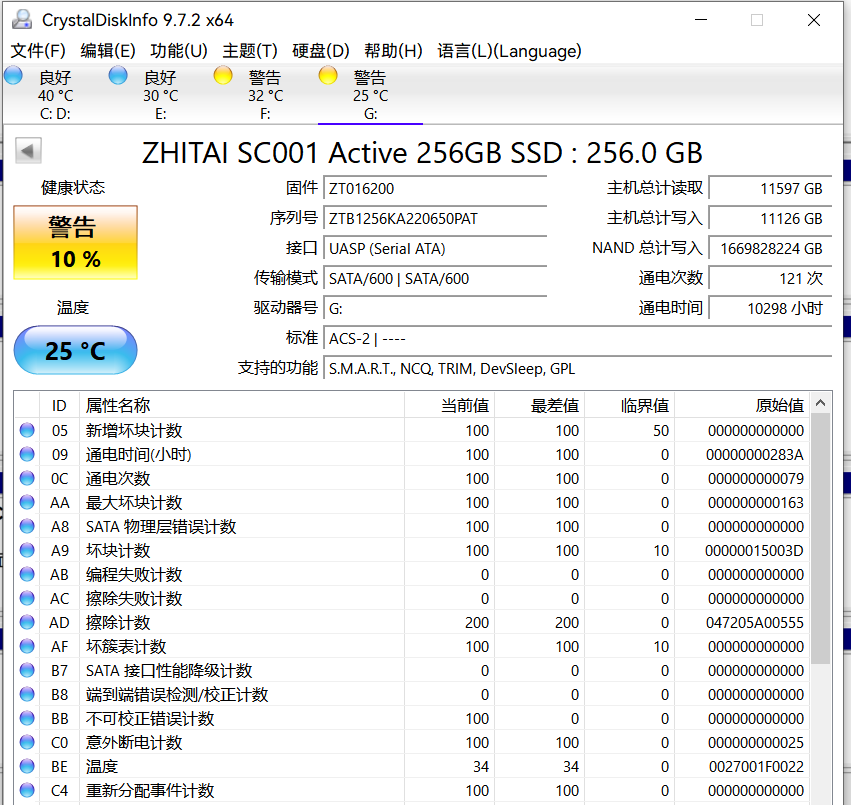
Task: Click the serial number field ZTB1256KA220650PAT
Action: [436, 218]
